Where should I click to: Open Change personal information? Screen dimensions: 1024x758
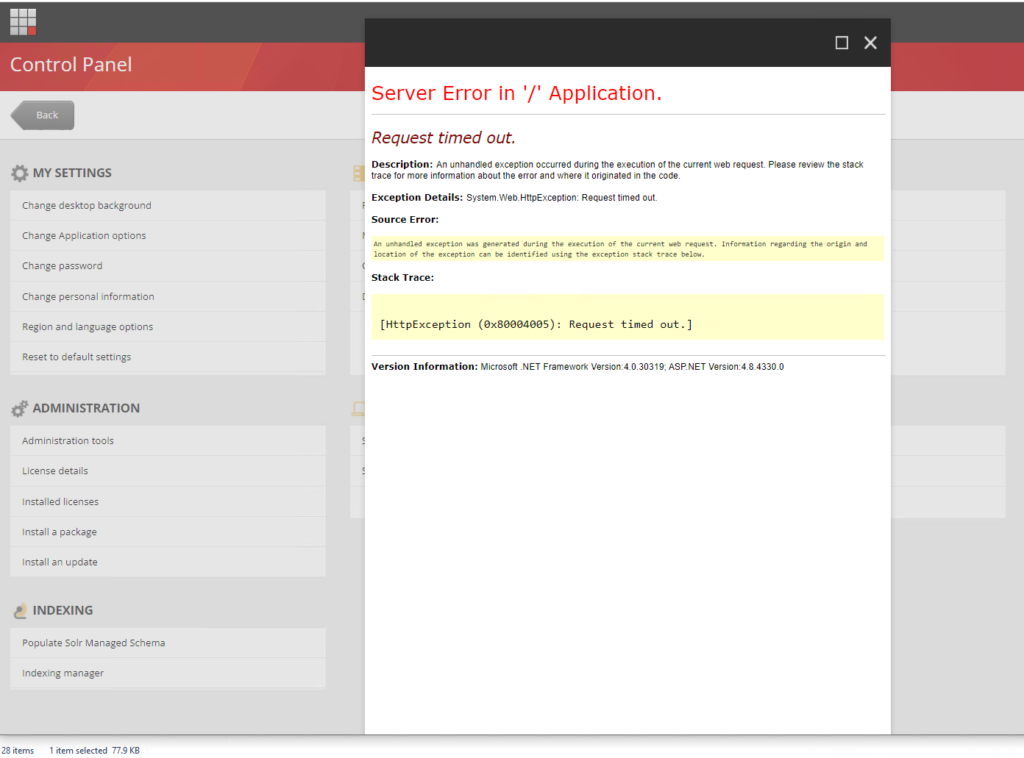[x=168, y=296]
